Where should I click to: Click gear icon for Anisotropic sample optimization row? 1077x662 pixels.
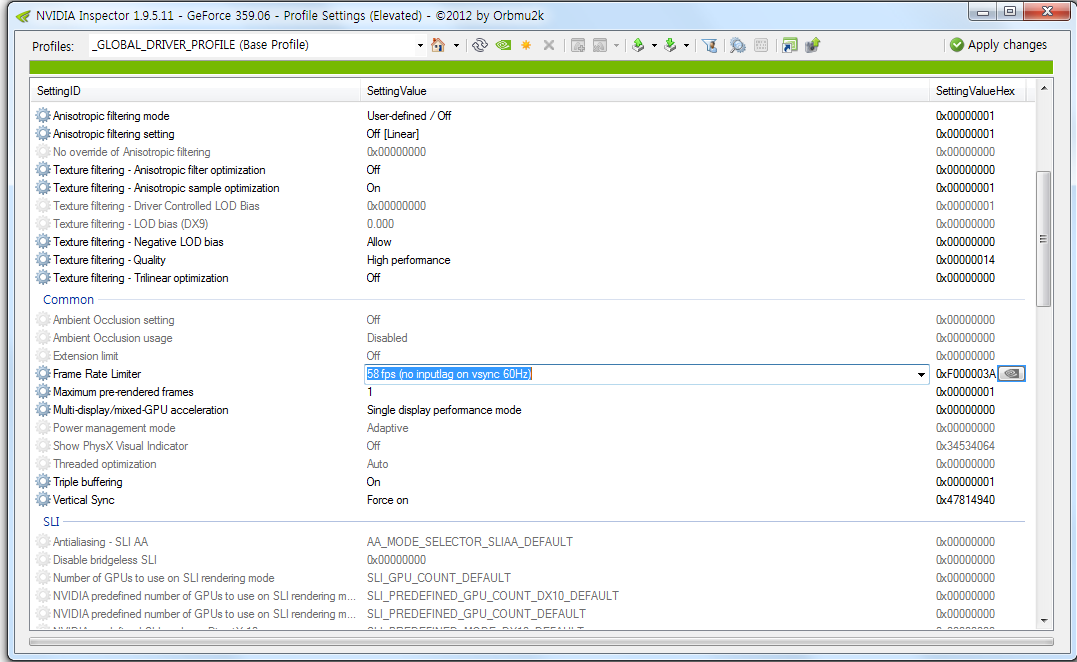coord(43,187)
